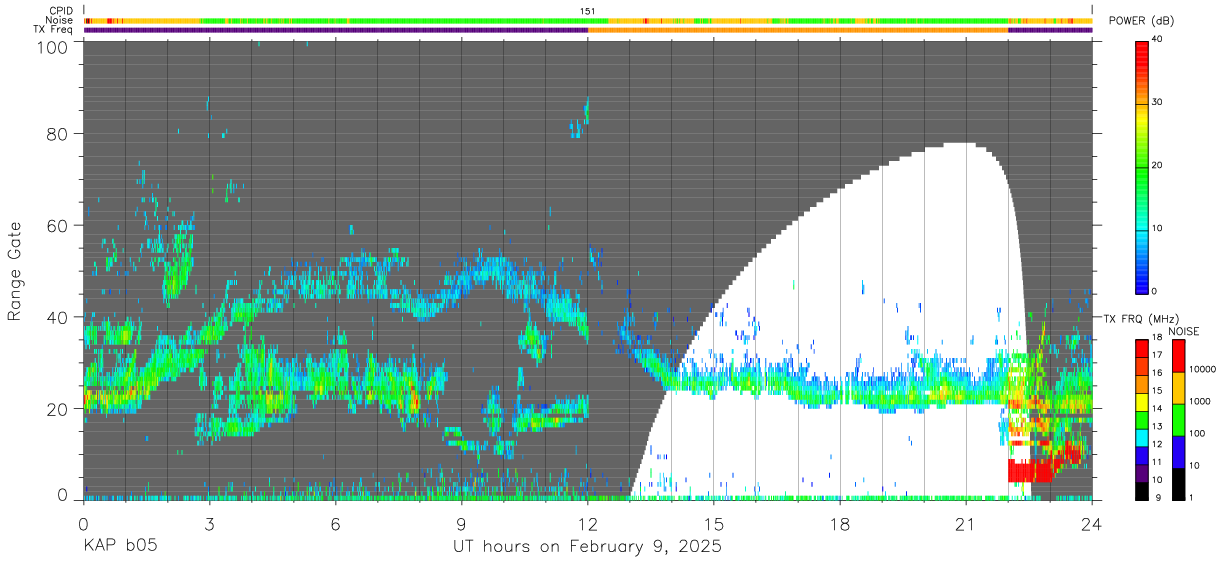Pick the yellow segment of TX FRQ colorbar
This screenshot has width=1228, height=567.
(x=1140, y=402)
